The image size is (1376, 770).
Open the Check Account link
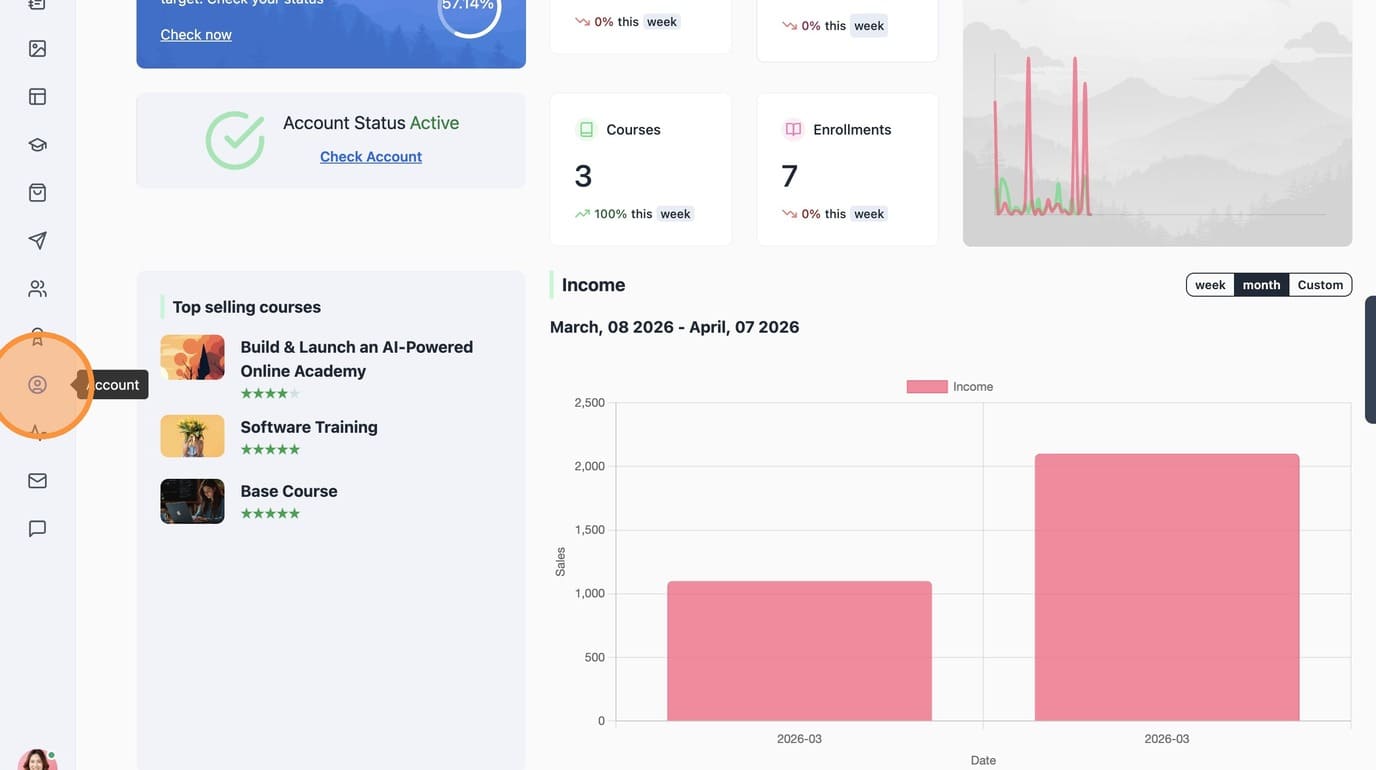[x=371, y=156]
